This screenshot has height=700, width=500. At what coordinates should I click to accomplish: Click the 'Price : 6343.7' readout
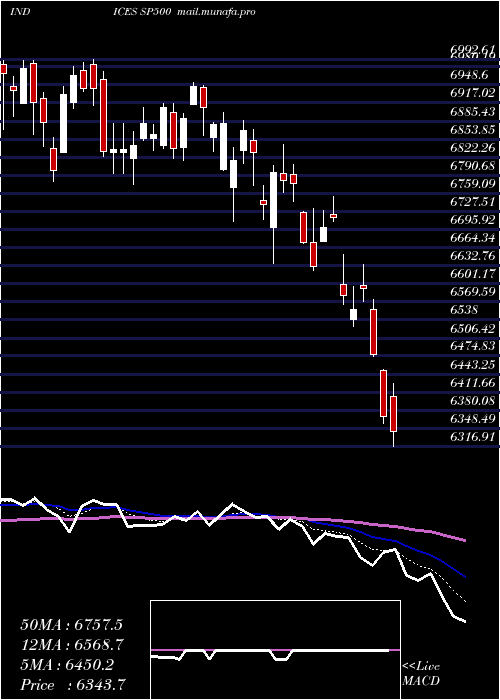(72, 685)
